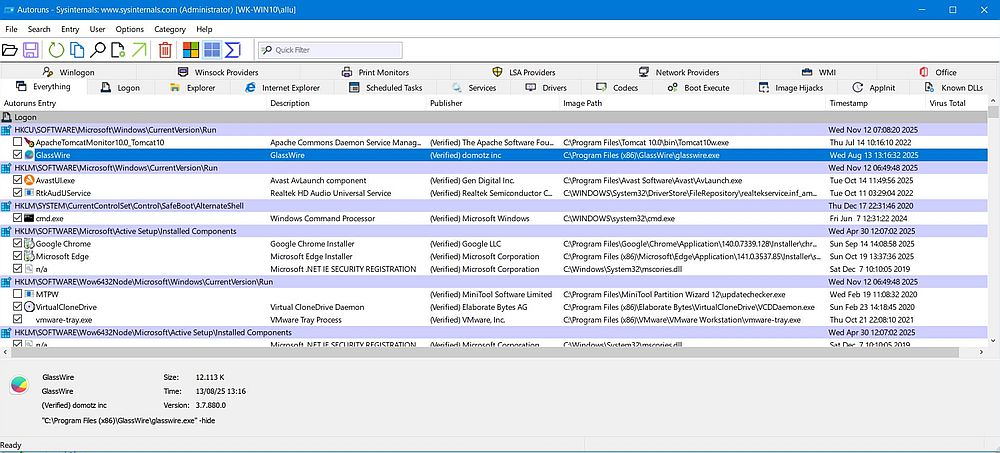Click the Virtual CloneDrive disc icon

coord(29,307)
